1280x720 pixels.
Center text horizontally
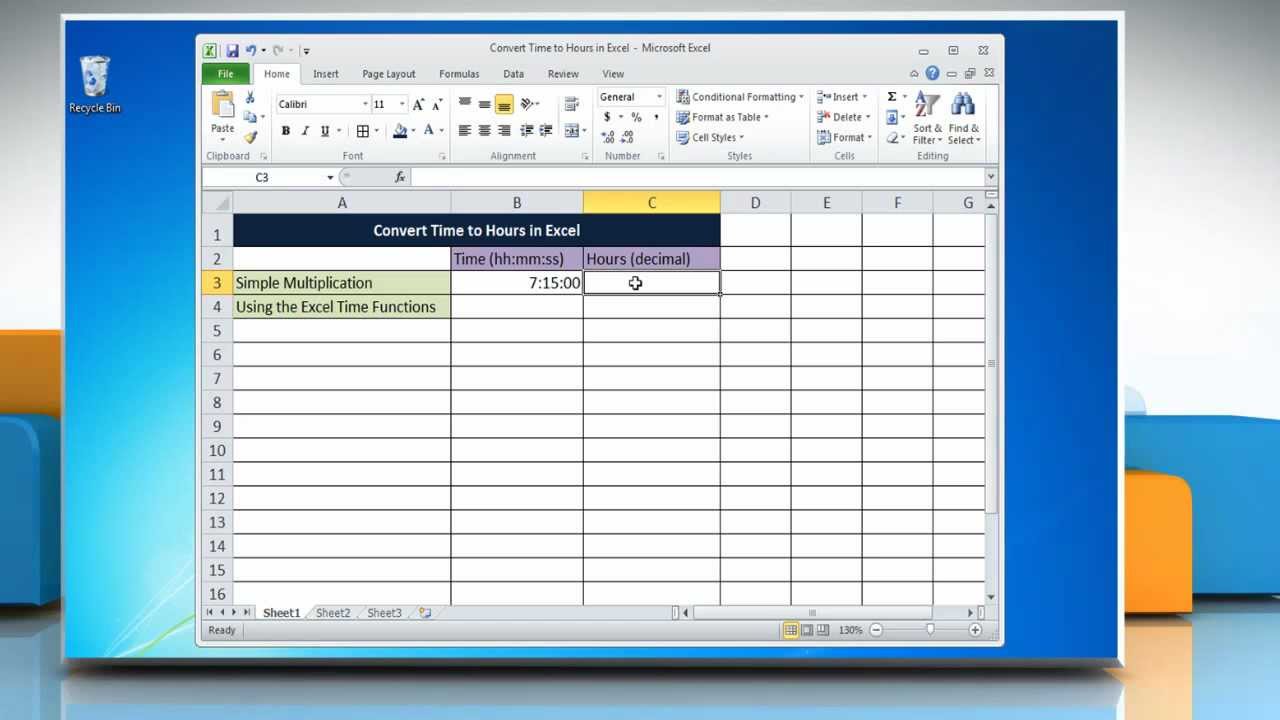[484, 131]
